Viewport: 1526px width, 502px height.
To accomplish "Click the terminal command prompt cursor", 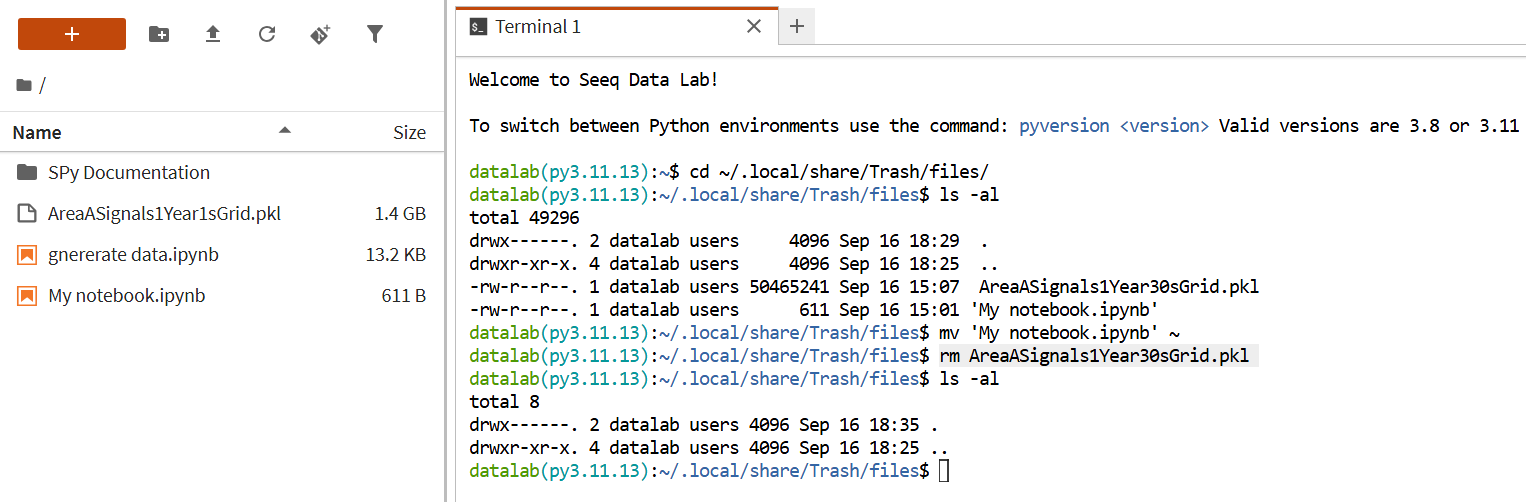I will (x=944, y=470).
